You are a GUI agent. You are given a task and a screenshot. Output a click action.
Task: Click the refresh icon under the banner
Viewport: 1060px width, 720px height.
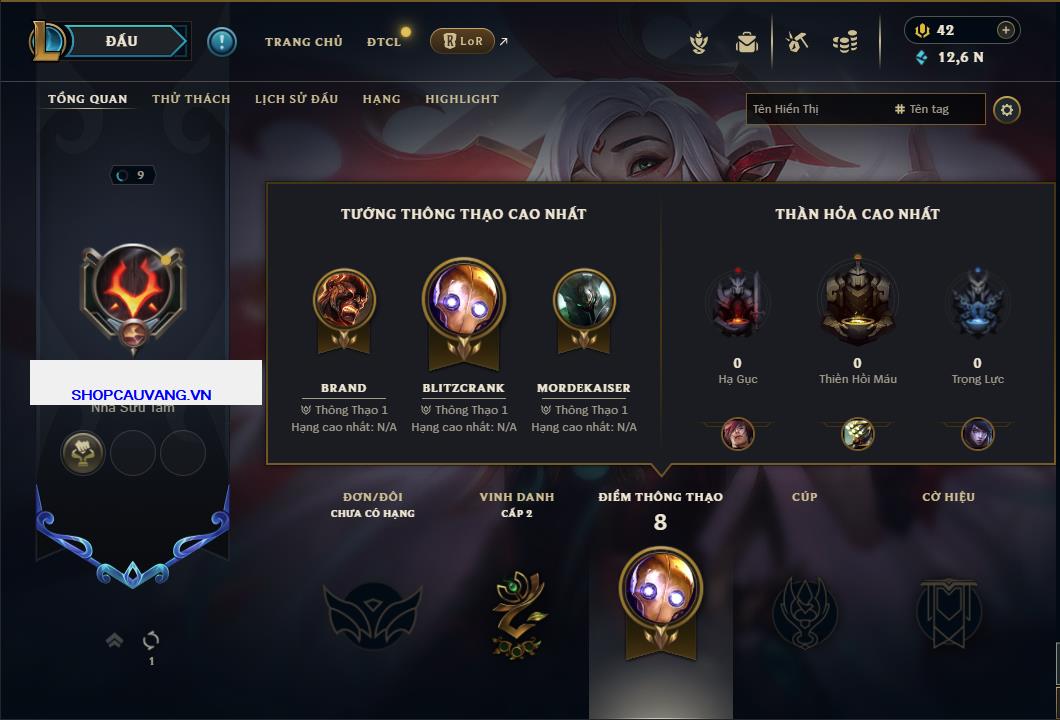point(151,640)
